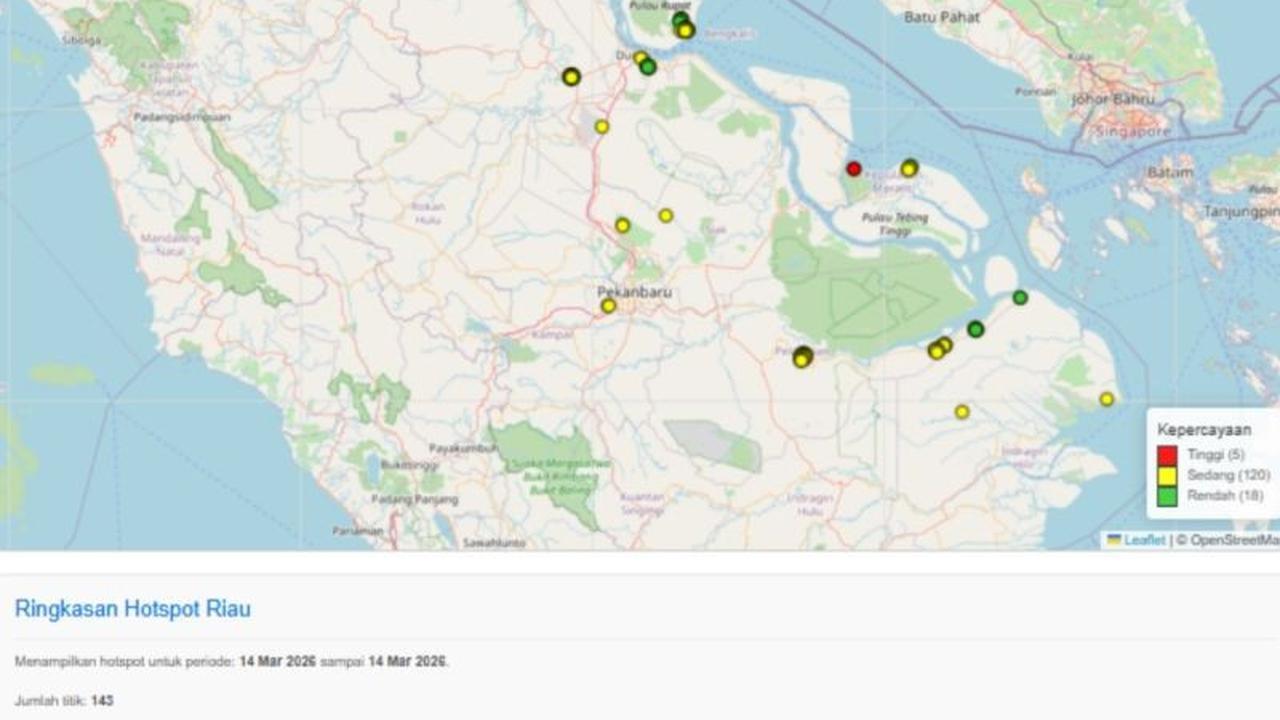Select the dark yellow hotspot cluster west of the green reserve
Viewport: 1280px width, 720px height.
[x=802, y=357]
